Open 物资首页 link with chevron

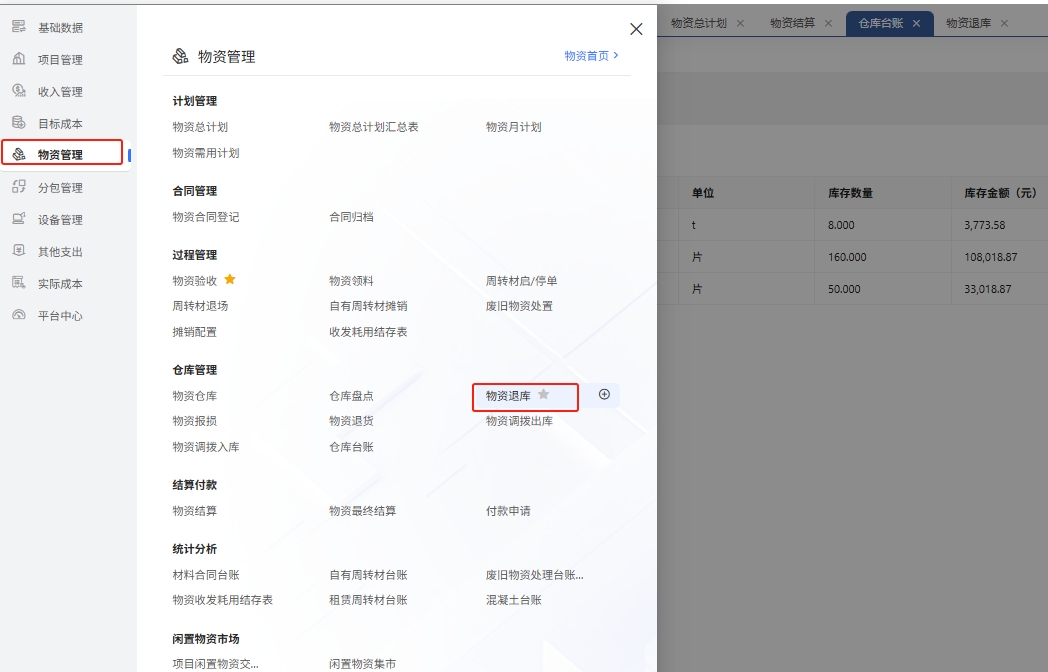point(591,56)
